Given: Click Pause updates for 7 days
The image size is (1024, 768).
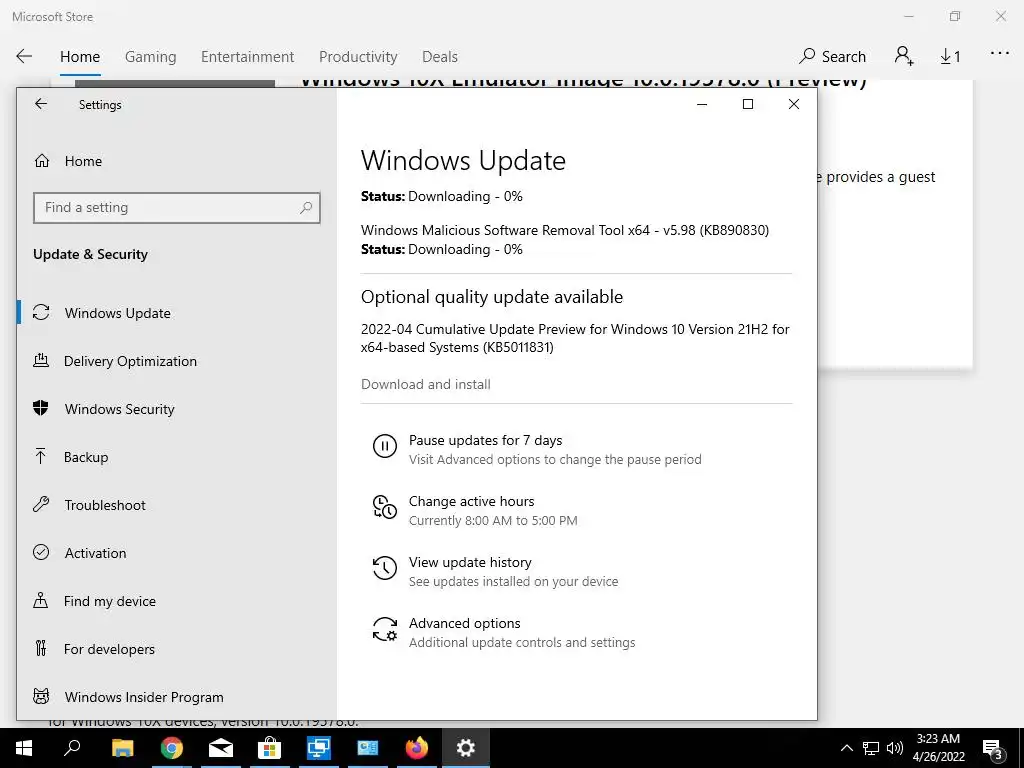Looking at the screenshot, I should click(x=485, y=440).
